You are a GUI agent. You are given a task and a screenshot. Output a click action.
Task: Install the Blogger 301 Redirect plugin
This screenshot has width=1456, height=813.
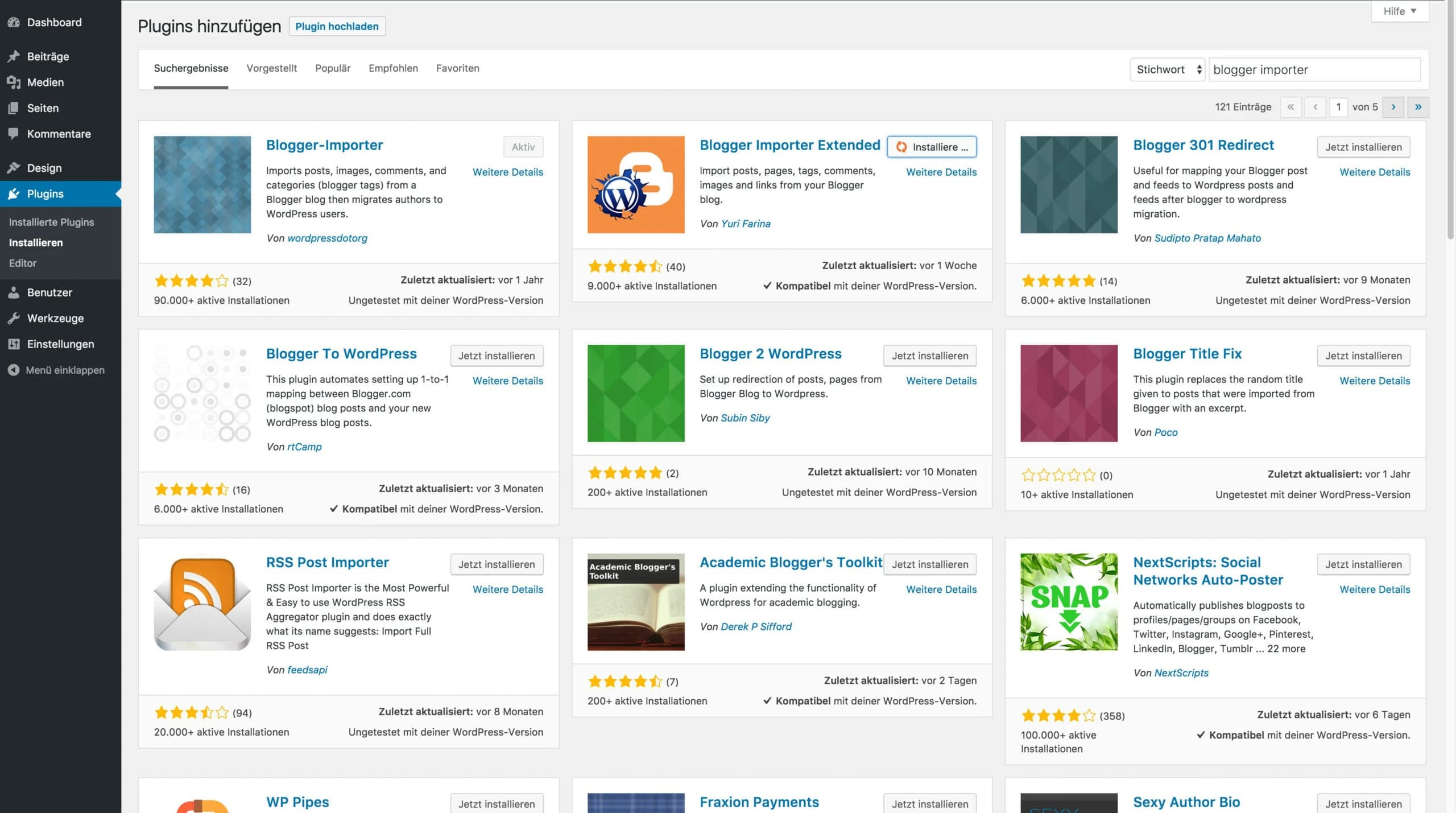1363,147
